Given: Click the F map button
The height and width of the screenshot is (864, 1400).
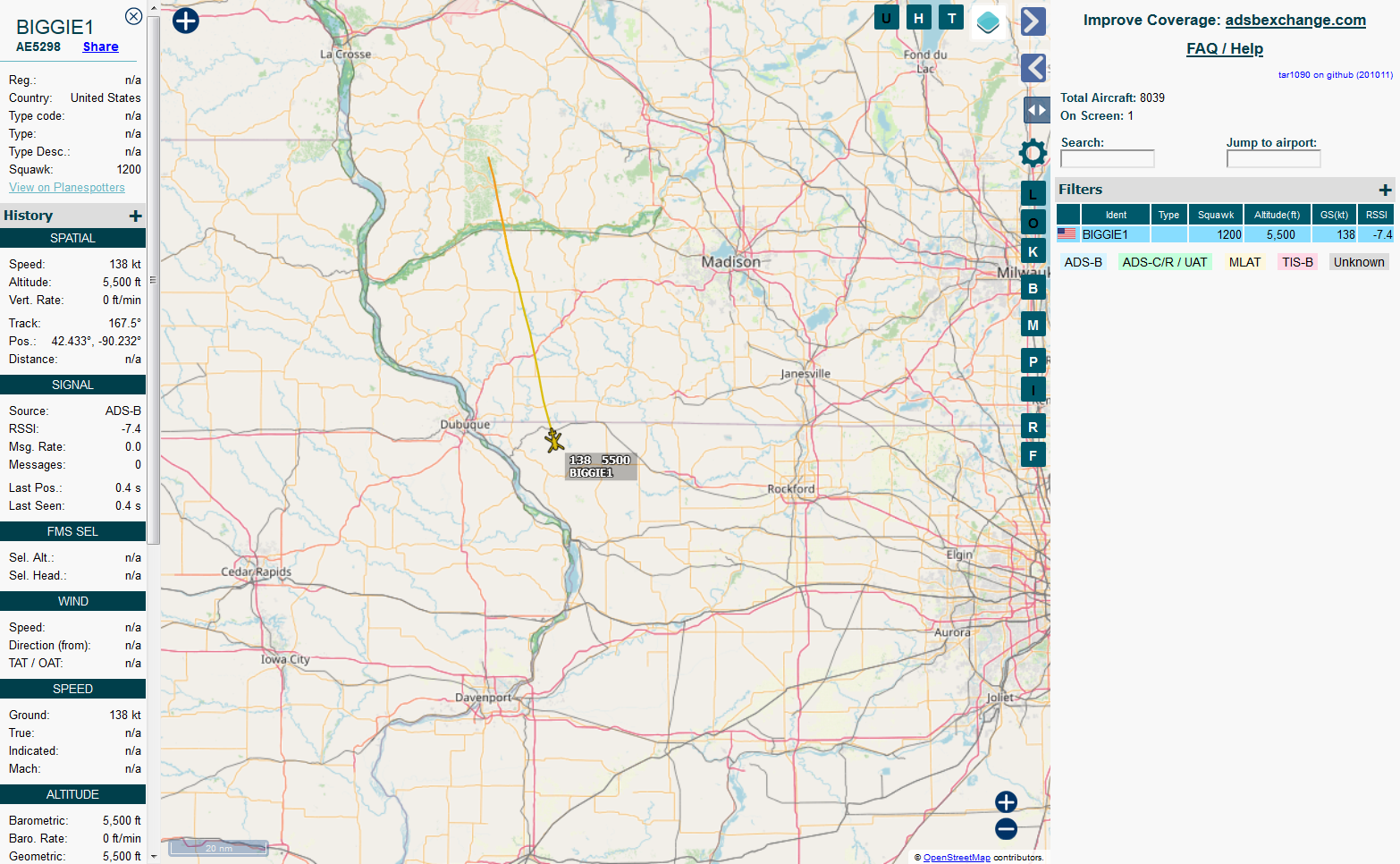Looking at the screenshot, I should point(1033,455).
